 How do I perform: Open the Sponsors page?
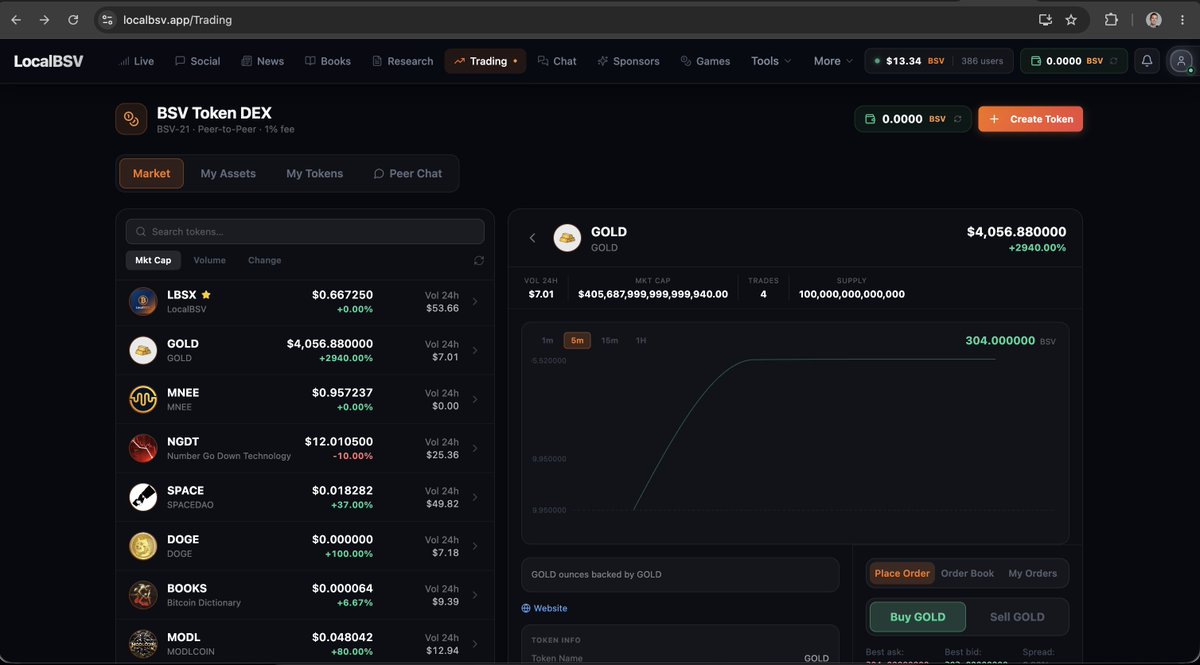(628, 61)
